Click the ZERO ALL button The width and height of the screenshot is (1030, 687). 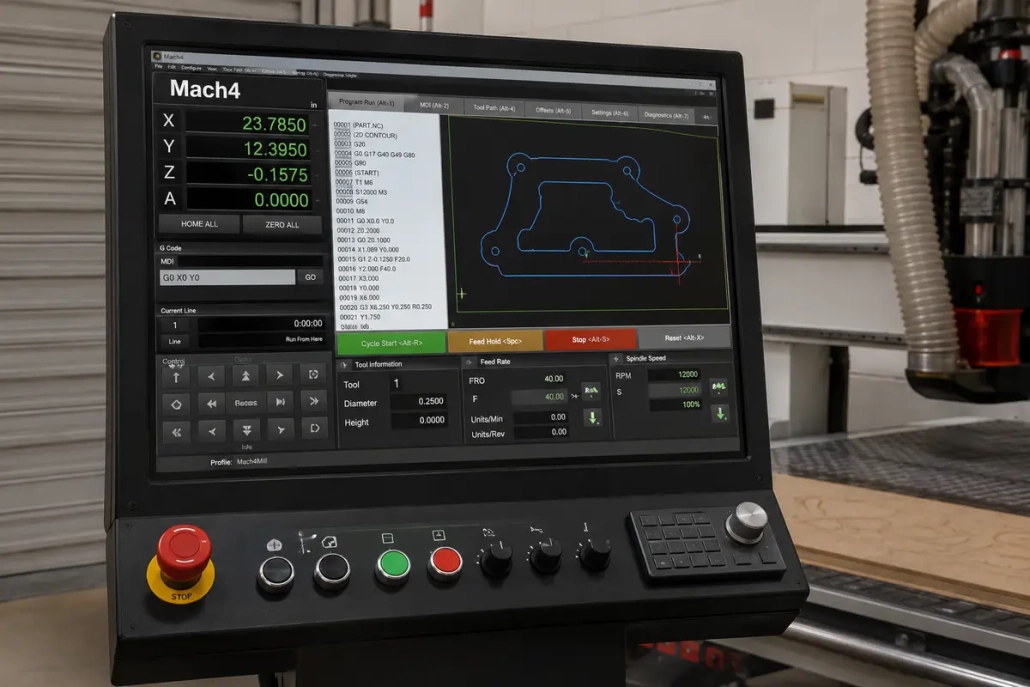click(x=282, y=225)
